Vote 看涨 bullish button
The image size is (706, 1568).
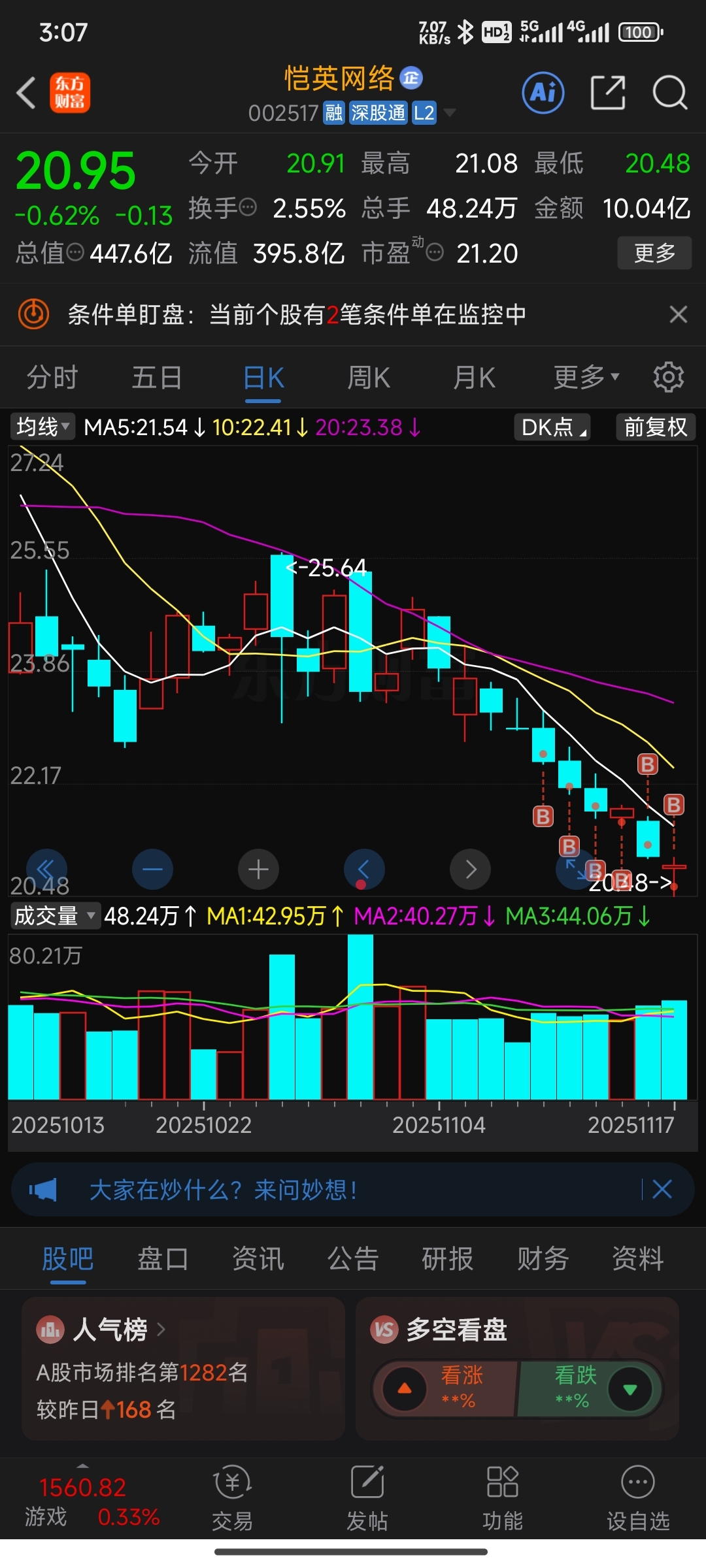click(x=445, y=1388)
